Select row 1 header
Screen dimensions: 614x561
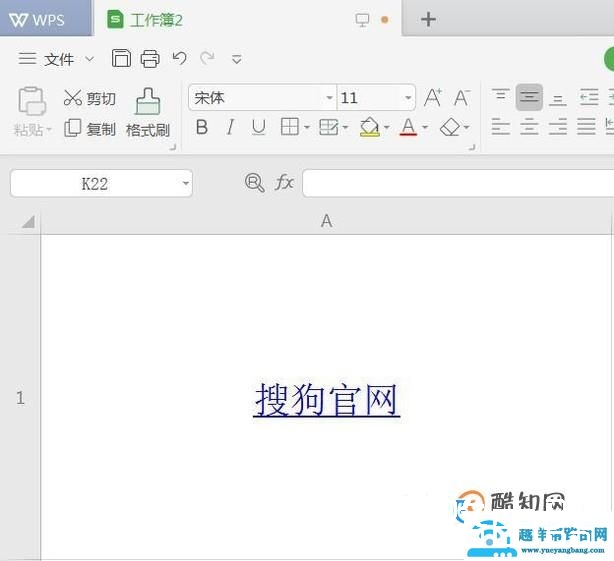point(20,398)
